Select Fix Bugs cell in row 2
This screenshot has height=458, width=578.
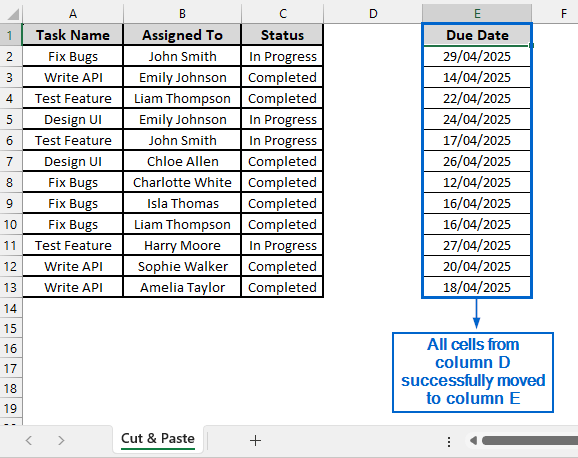click(x=73, y=56)
